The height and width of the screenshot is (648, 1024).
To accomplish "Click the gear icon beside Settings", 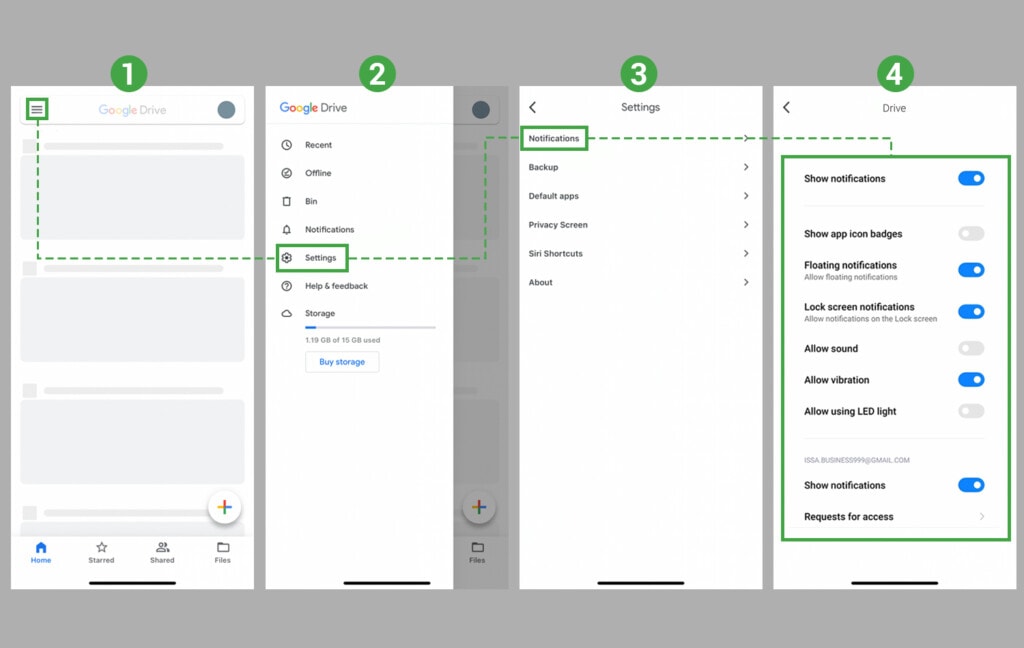I will (287, 257).
